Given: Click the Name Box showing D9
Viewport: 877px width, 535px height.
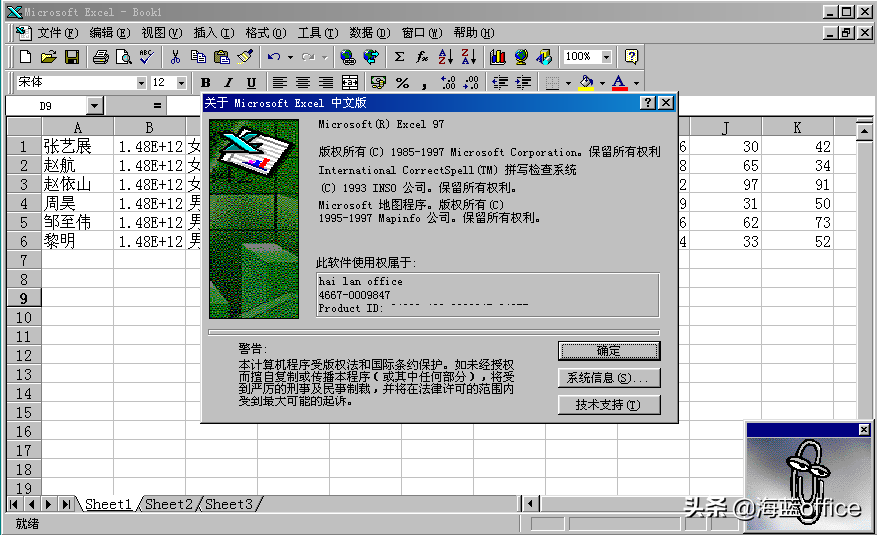Looking at the screenshot, I should pyautogui.click(x=47, y=106).
